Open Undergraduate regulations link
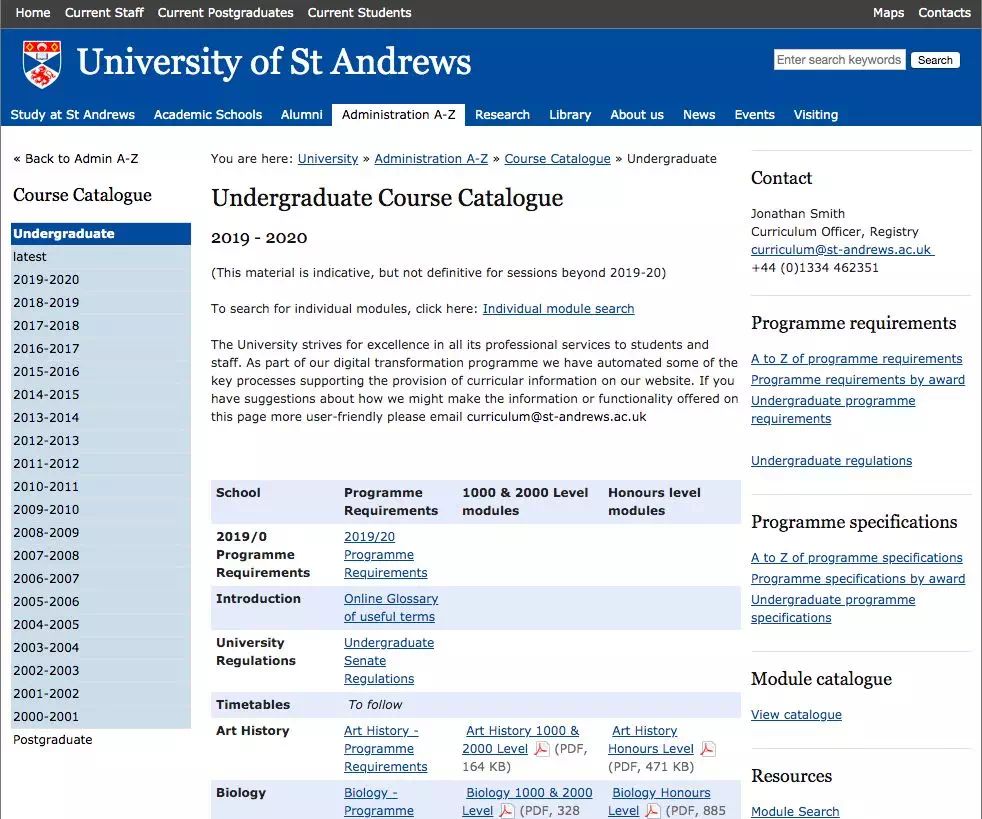Image resolution: width=982 pixels, height=819 pixels. point(831,461)
